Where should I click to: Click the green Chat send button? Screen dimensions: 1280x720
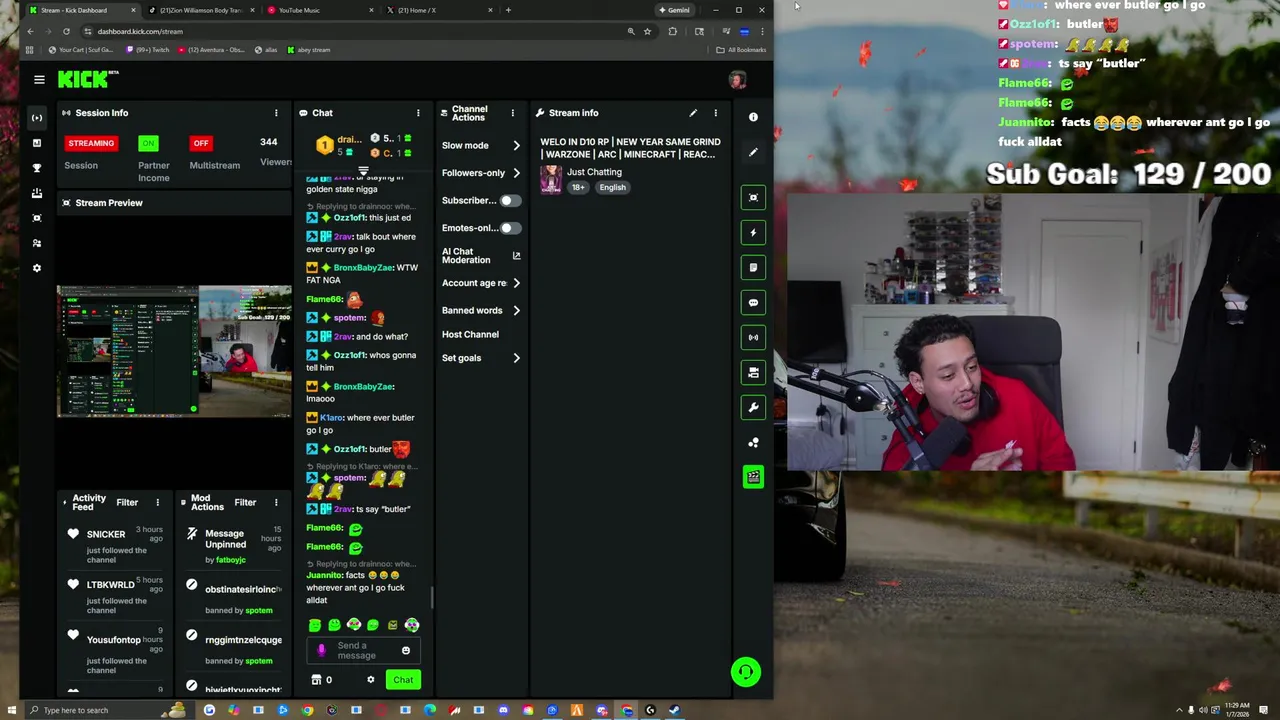pyautogui.click(x=403, y=680)
